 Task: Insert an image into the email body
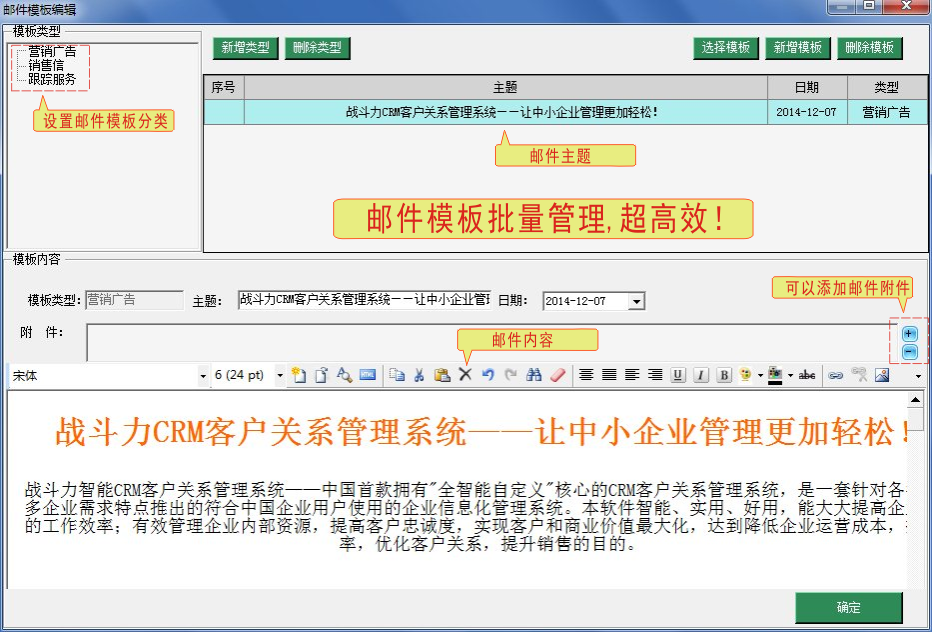coord(882,375)
